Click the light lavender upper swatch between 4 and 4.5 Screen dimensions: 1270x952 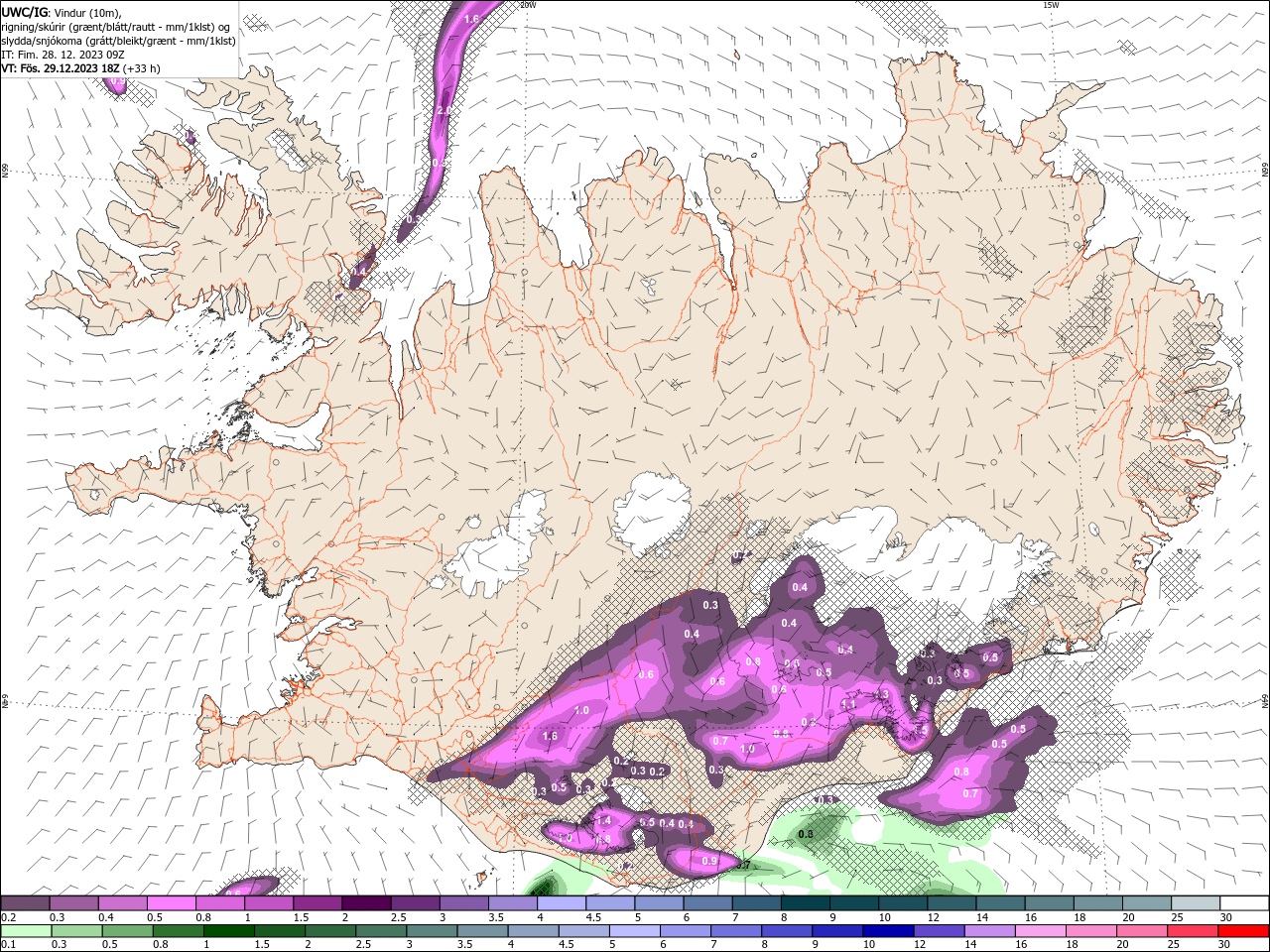click(560, 902)
